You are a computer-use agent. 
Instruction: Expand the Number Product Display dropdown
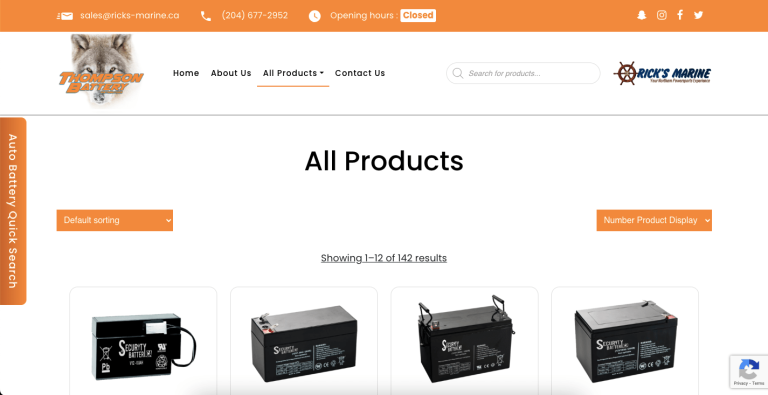[x=654, y=221]
